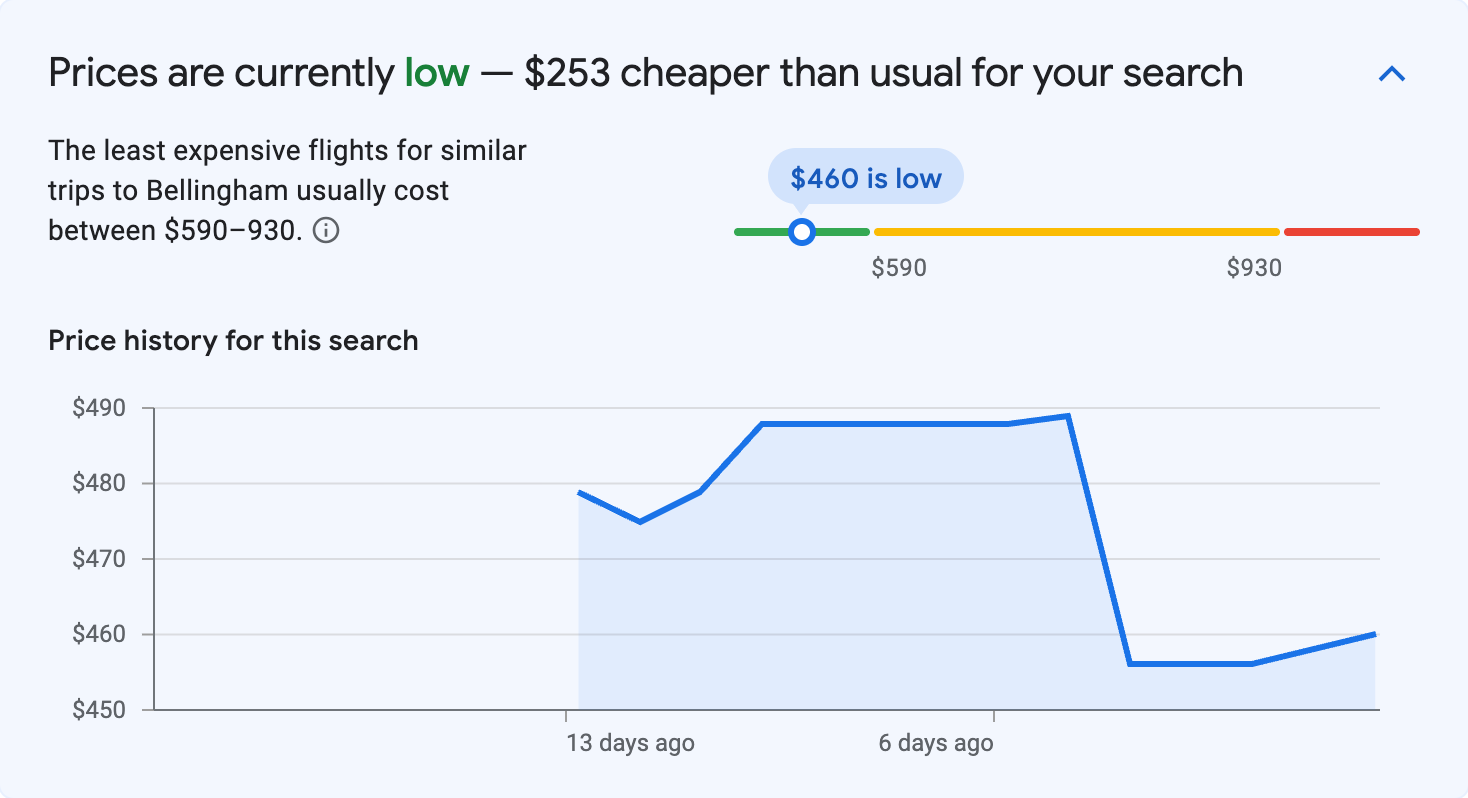Click the circular price marker on the price bar
Screen dimensions: 1468x798
coord(801,231)
